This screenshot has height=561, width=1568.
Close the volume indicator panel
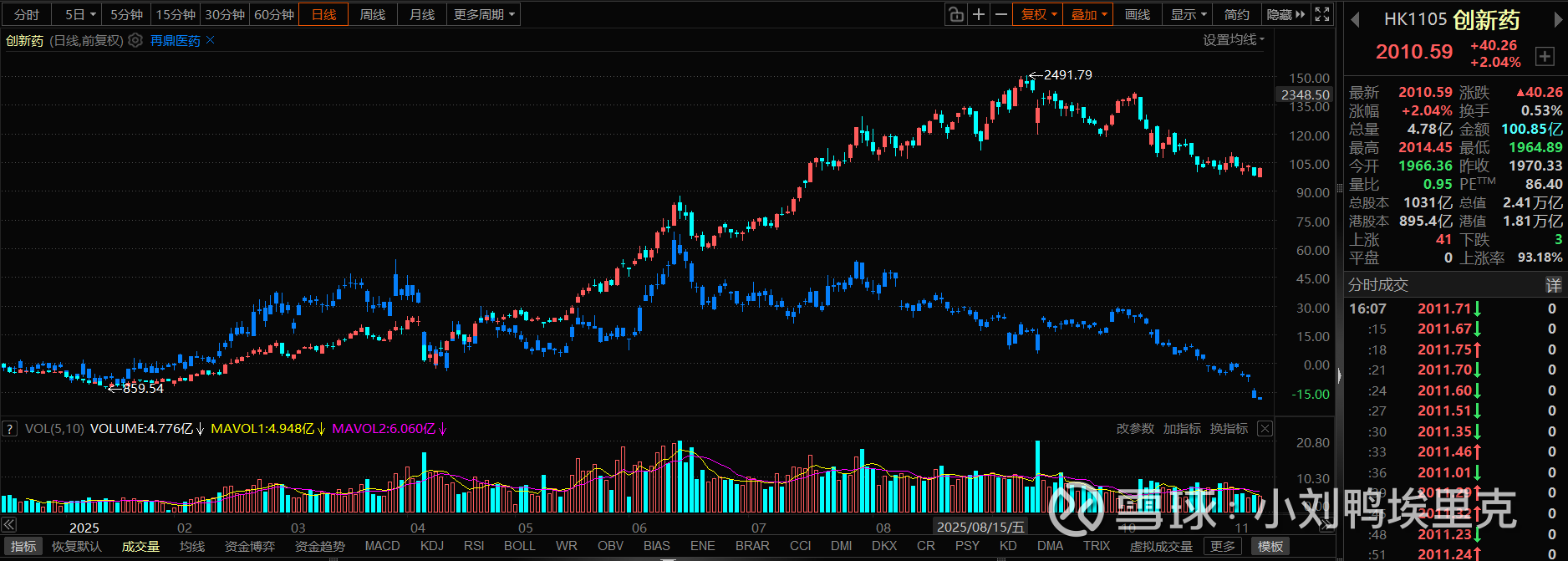coord(1265,428)
